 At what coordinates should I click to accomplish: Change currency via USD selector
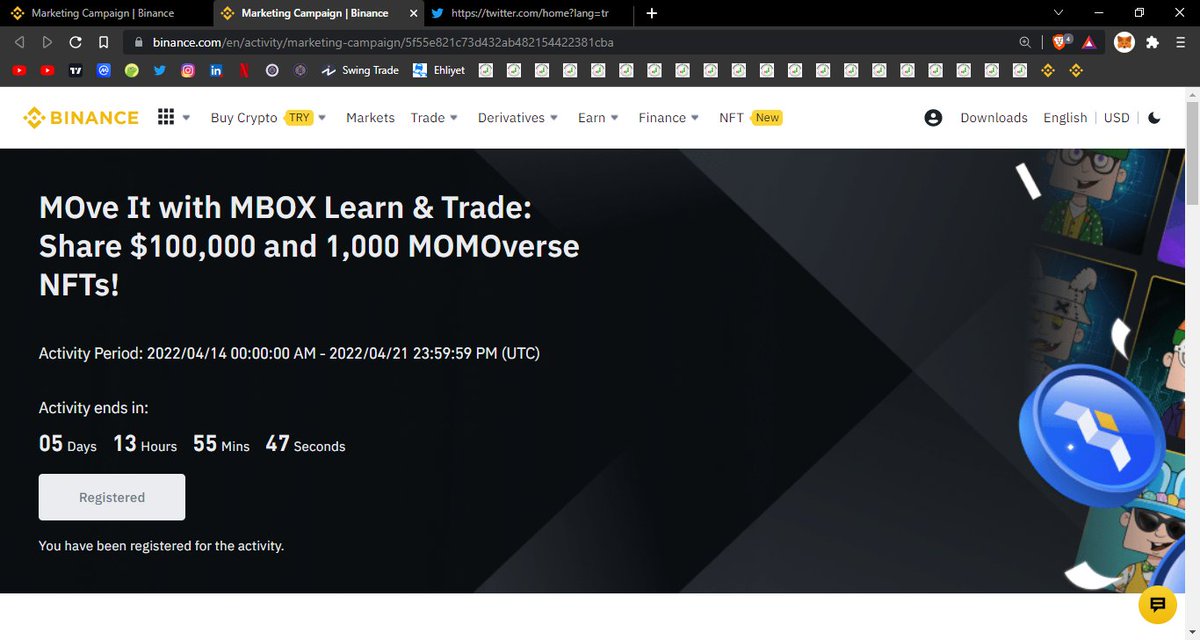click(1117, 117)
